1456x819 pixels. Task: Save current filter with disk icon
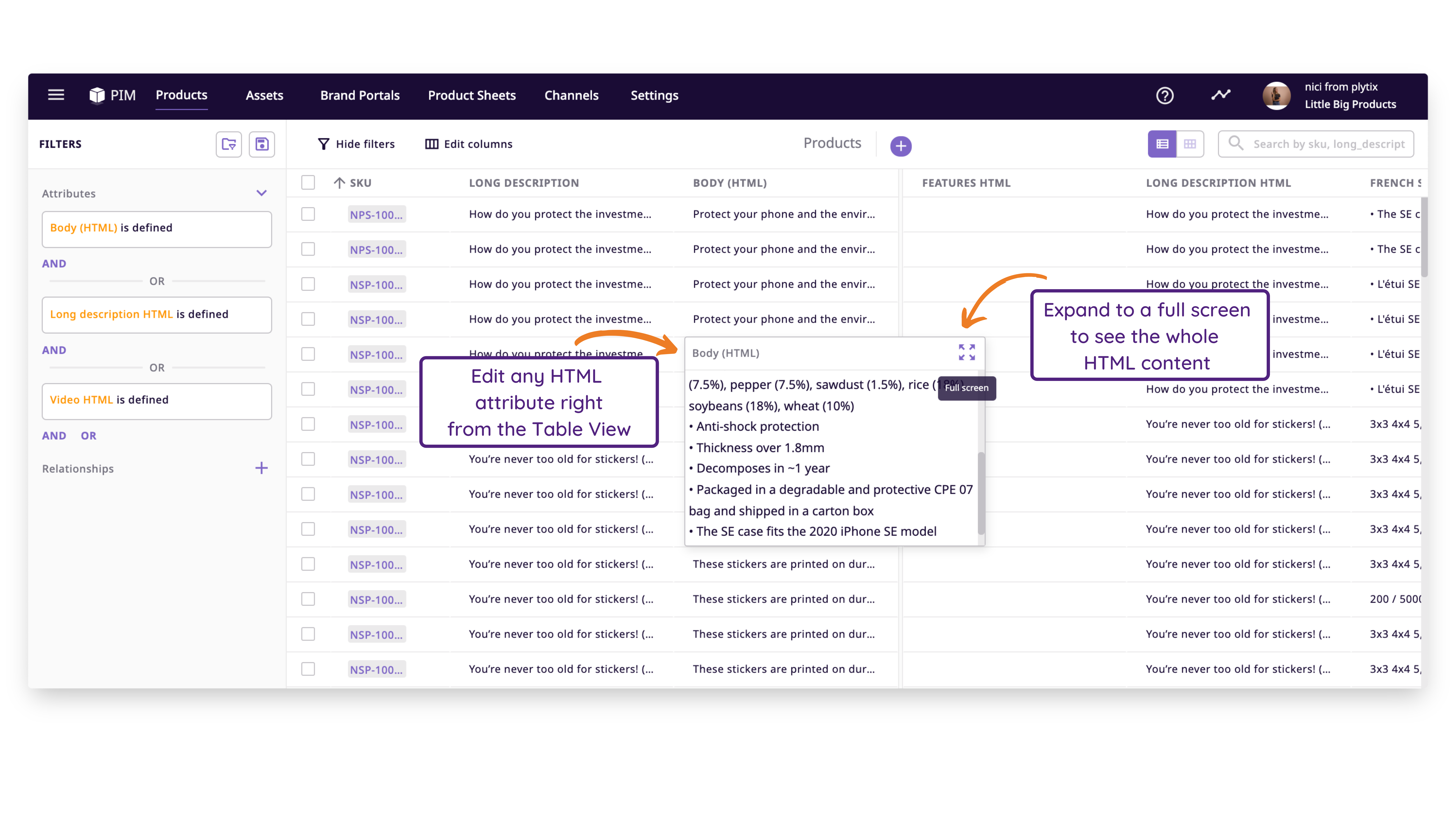click(262, 144)
